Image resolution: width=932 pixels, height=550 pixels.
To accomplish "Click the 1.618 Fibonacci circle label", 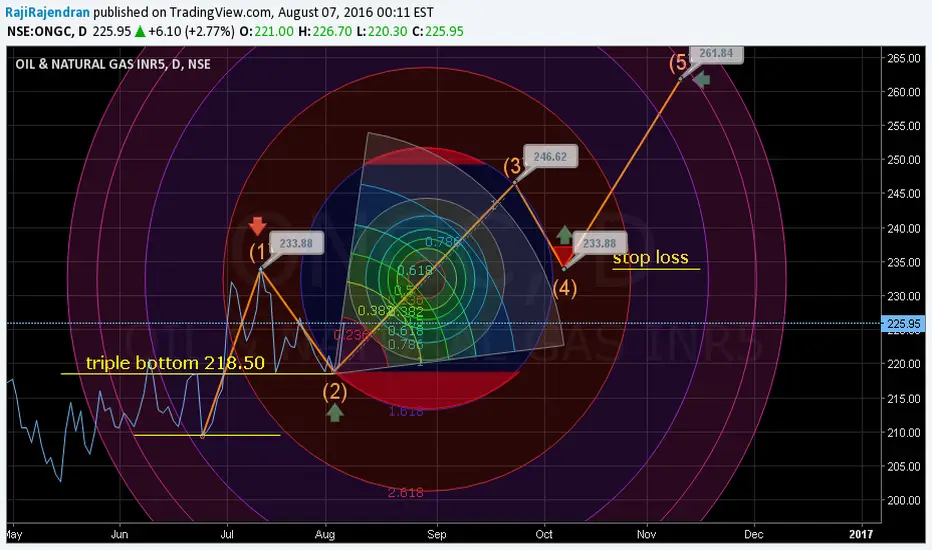I will tap(406, 411).
